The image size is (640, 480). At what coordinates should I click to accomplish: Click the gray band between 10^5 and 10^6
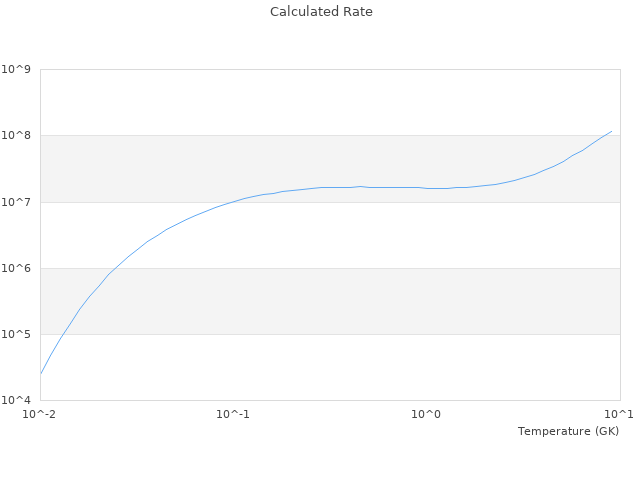(x=330, y=301)
